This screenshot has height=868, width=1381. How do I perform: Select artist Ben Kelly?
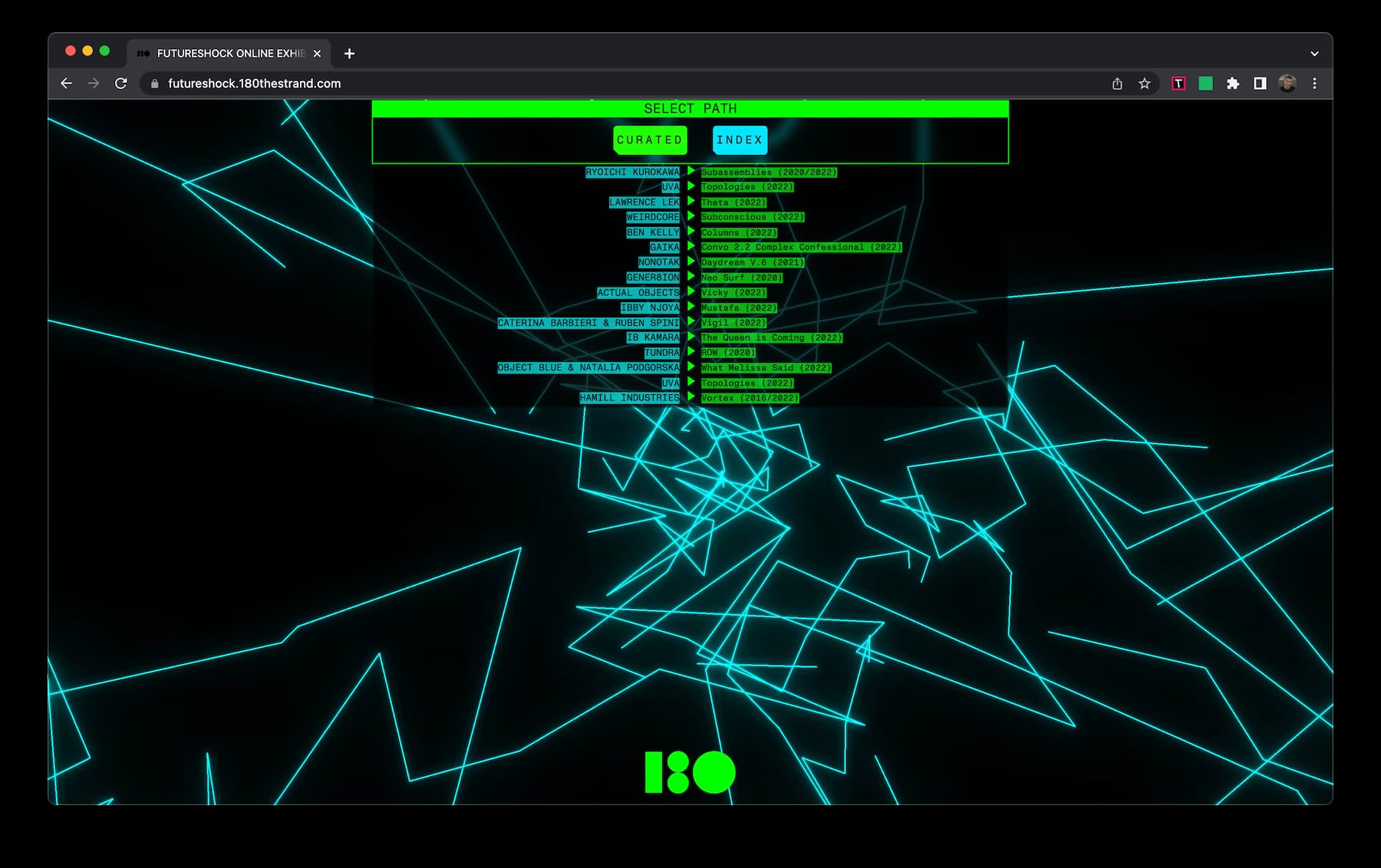pos(653,232)
